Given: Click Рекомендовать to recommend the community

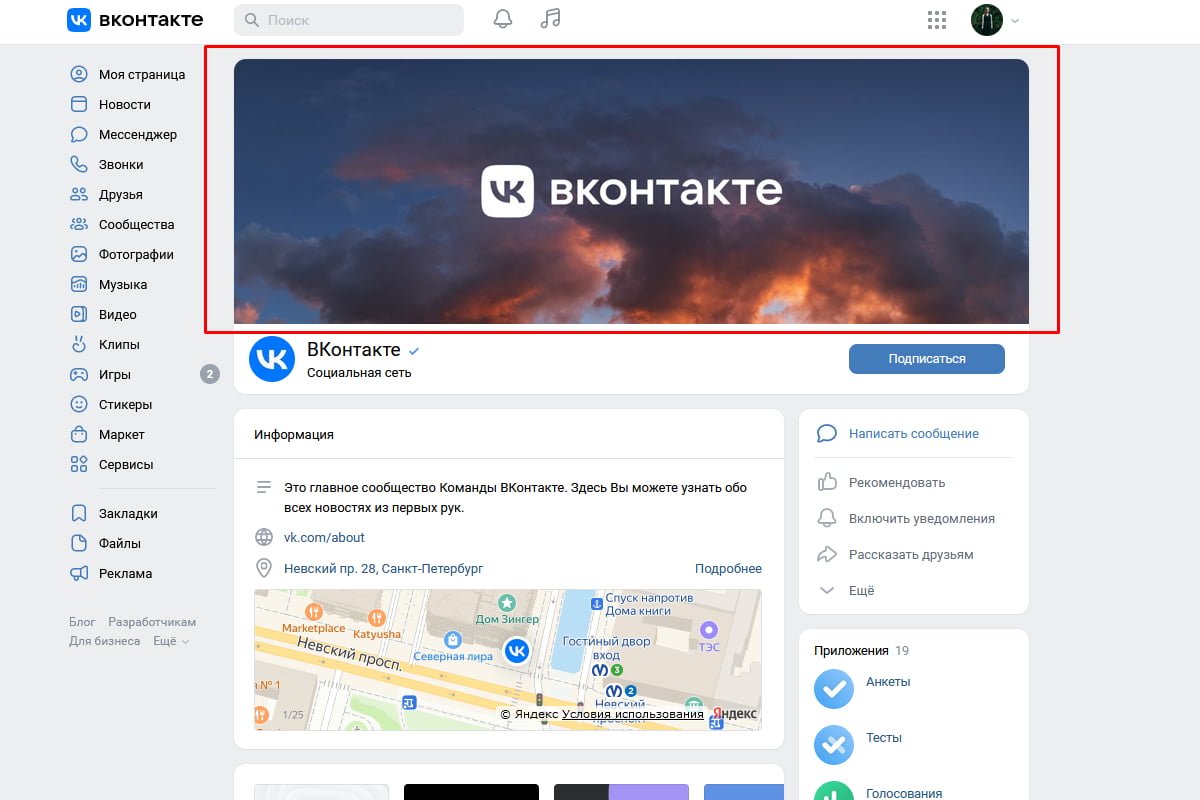Looking at the screenshot, I should coord(898,482).
